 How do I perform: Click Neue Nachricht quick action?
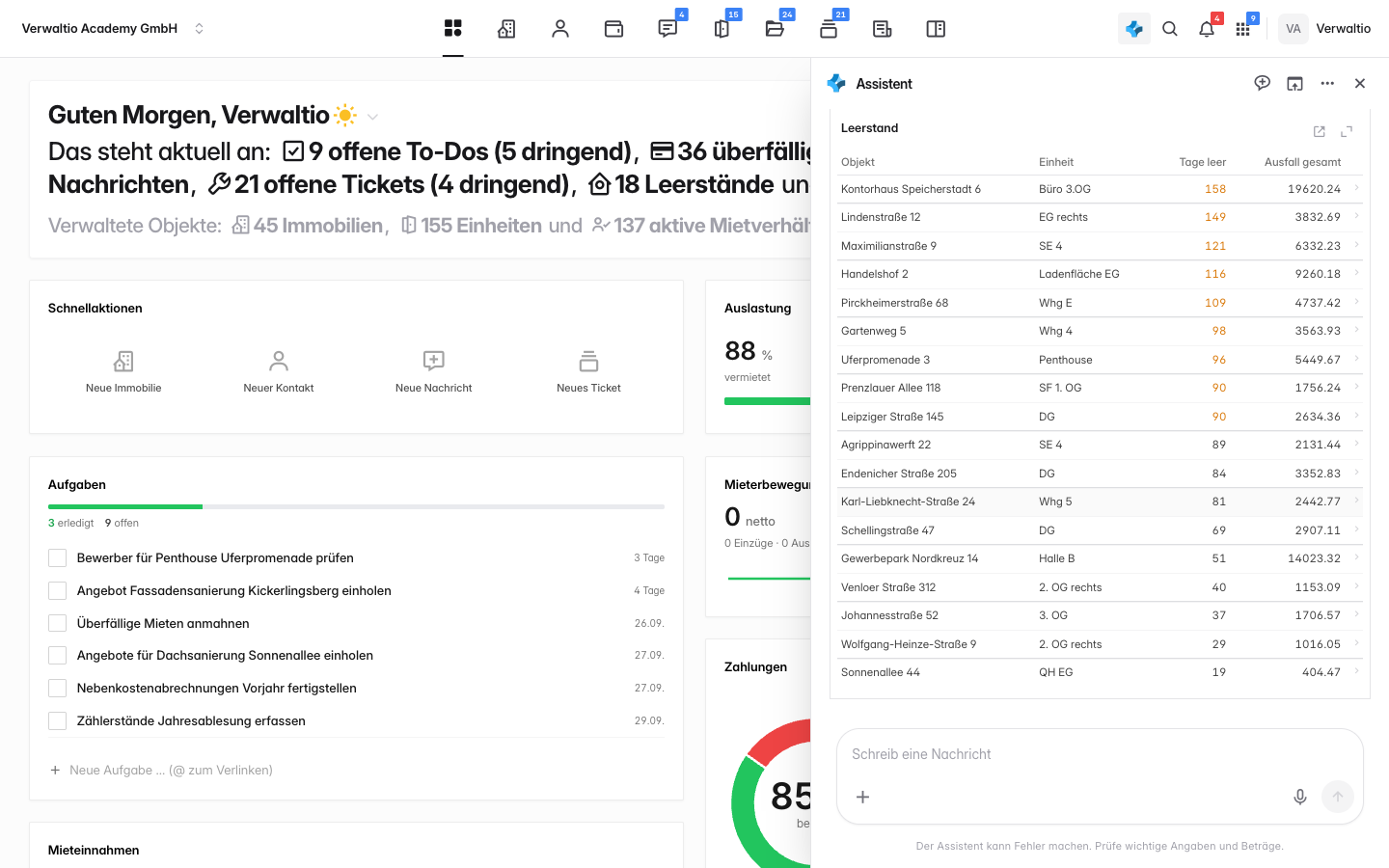click(x=434, y=371)
